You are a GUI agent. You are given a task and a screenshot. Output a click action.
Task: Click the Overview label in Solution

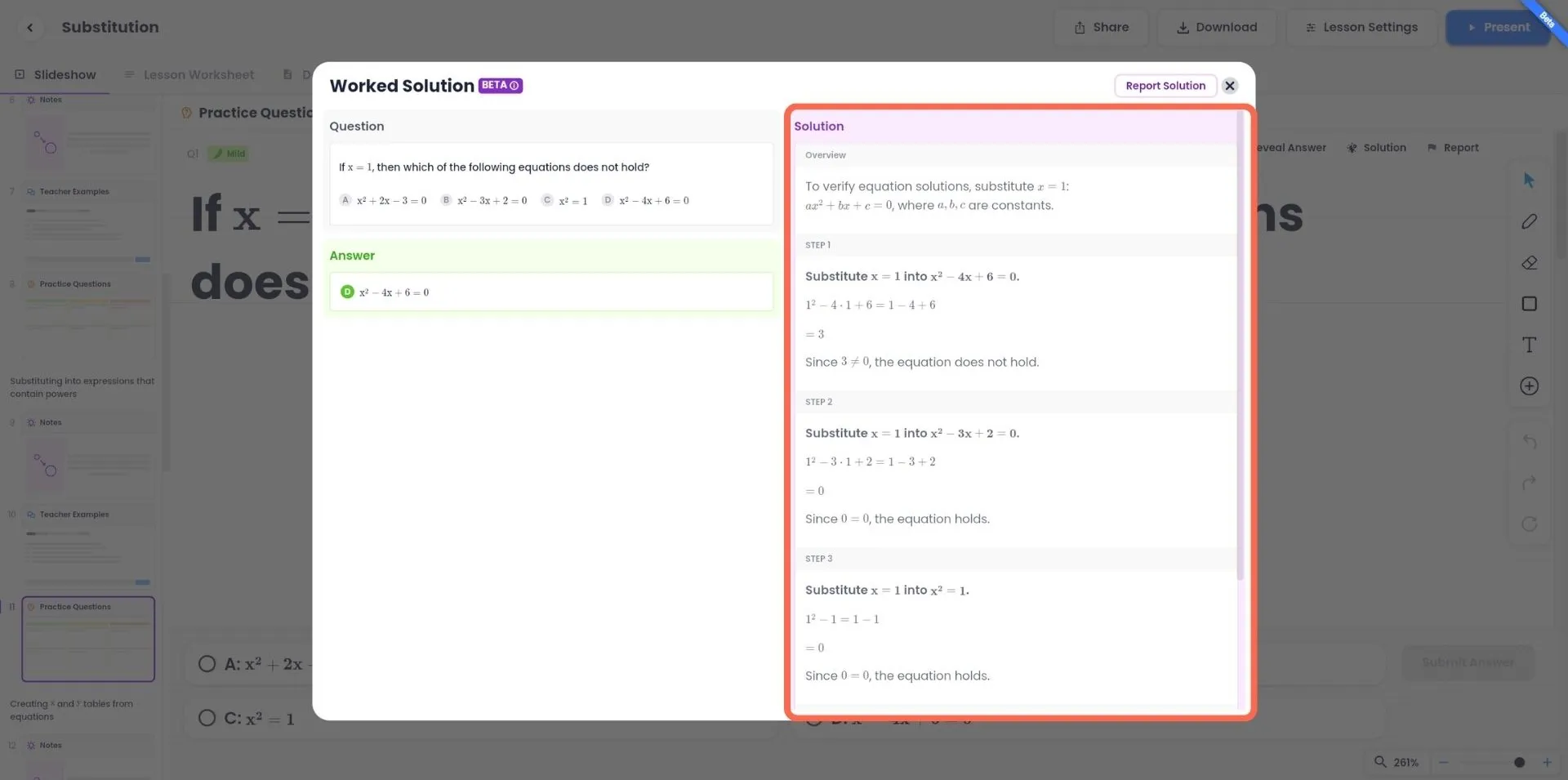(825, 155)
